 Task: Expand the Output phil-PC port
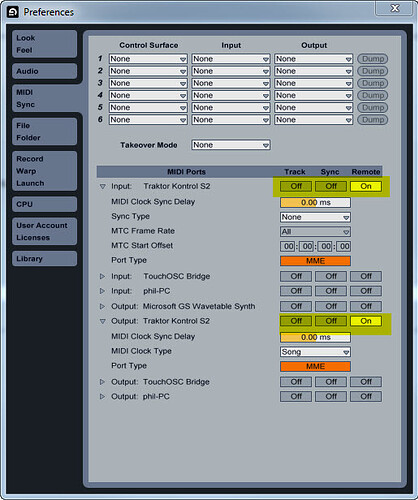pos(102,397)
